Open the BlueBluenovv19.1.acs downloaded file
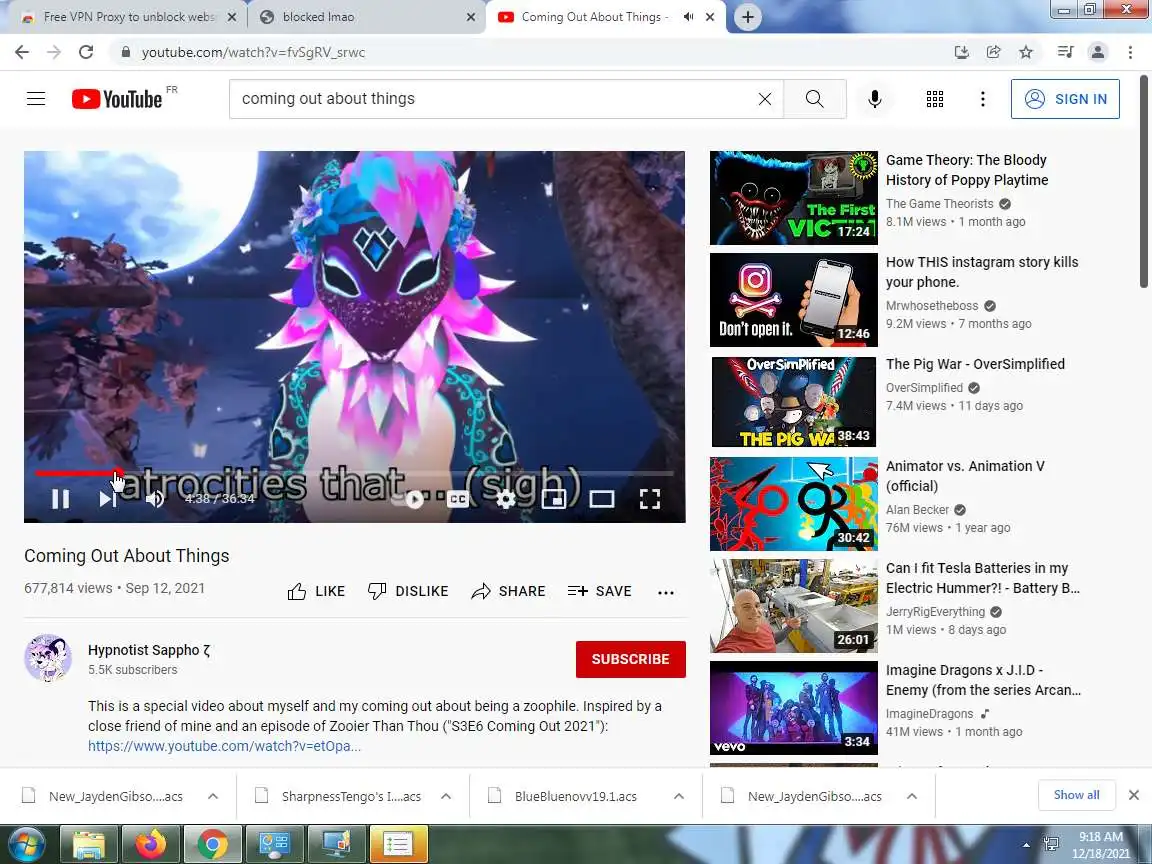This screenshot has height=864, width=1152. click(x=575, y=796)
